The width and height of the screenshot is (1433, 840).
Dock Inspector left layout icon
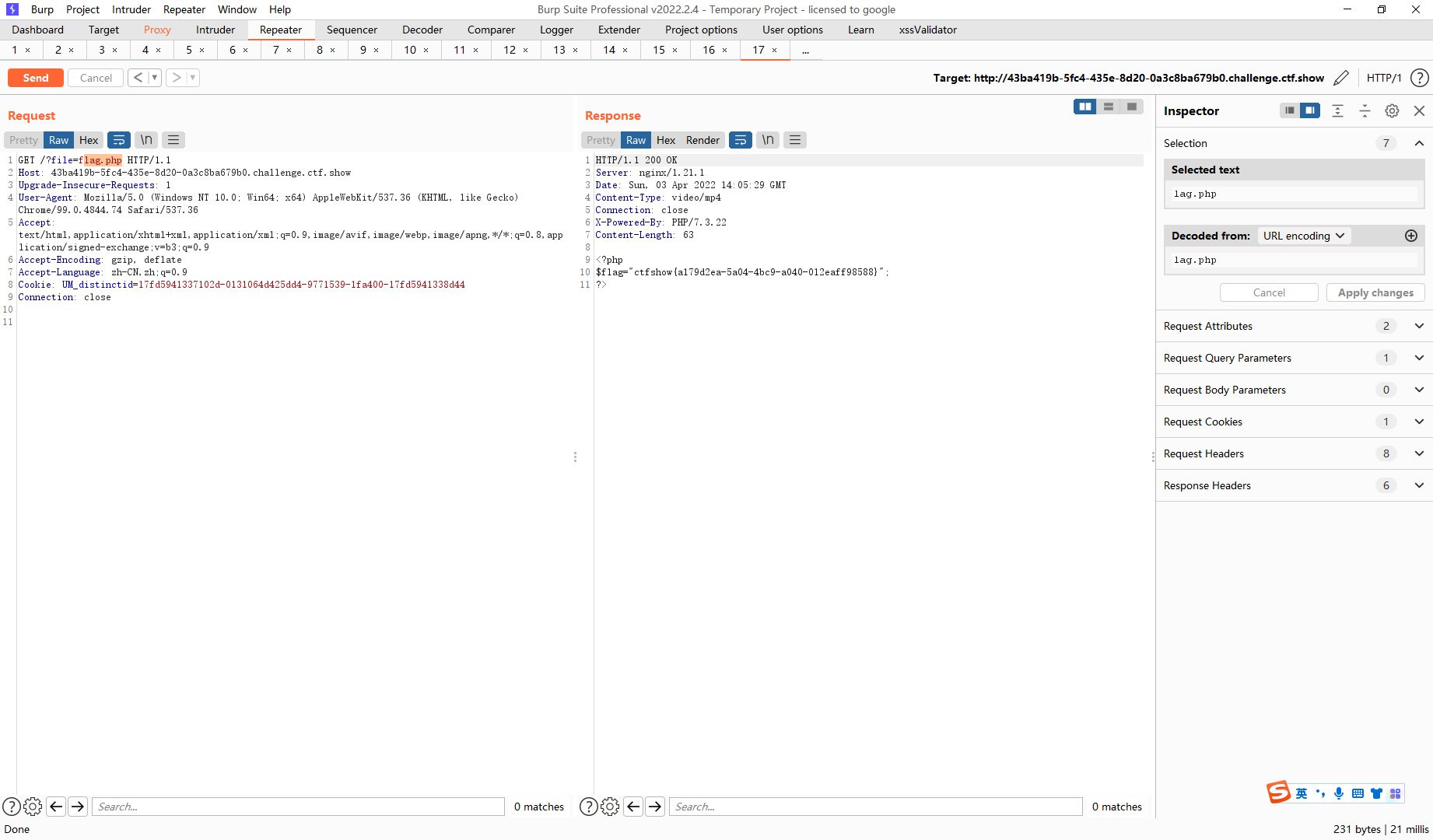click(1290, 110)
